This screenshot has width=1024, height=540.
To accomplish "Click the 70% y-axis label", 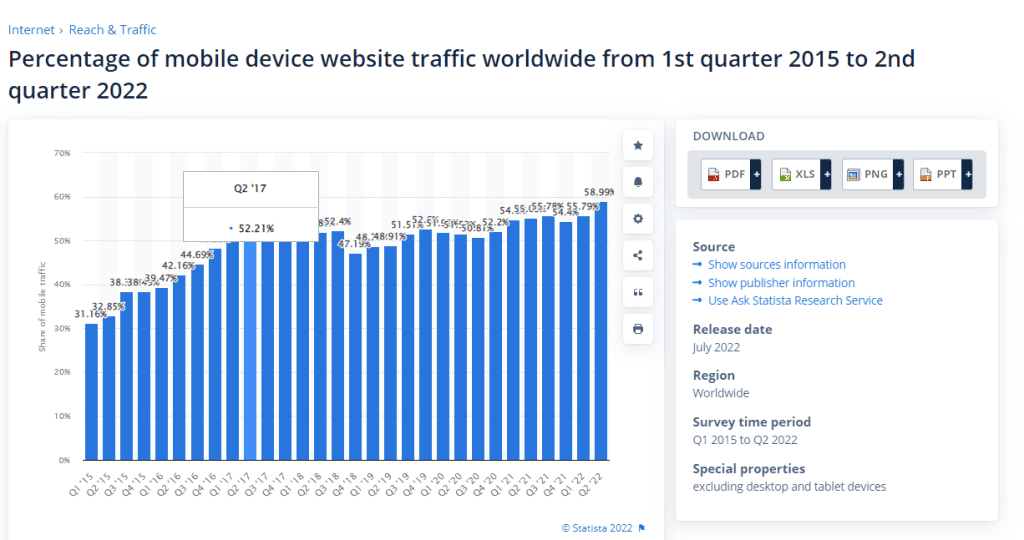I will pos(62,153).
